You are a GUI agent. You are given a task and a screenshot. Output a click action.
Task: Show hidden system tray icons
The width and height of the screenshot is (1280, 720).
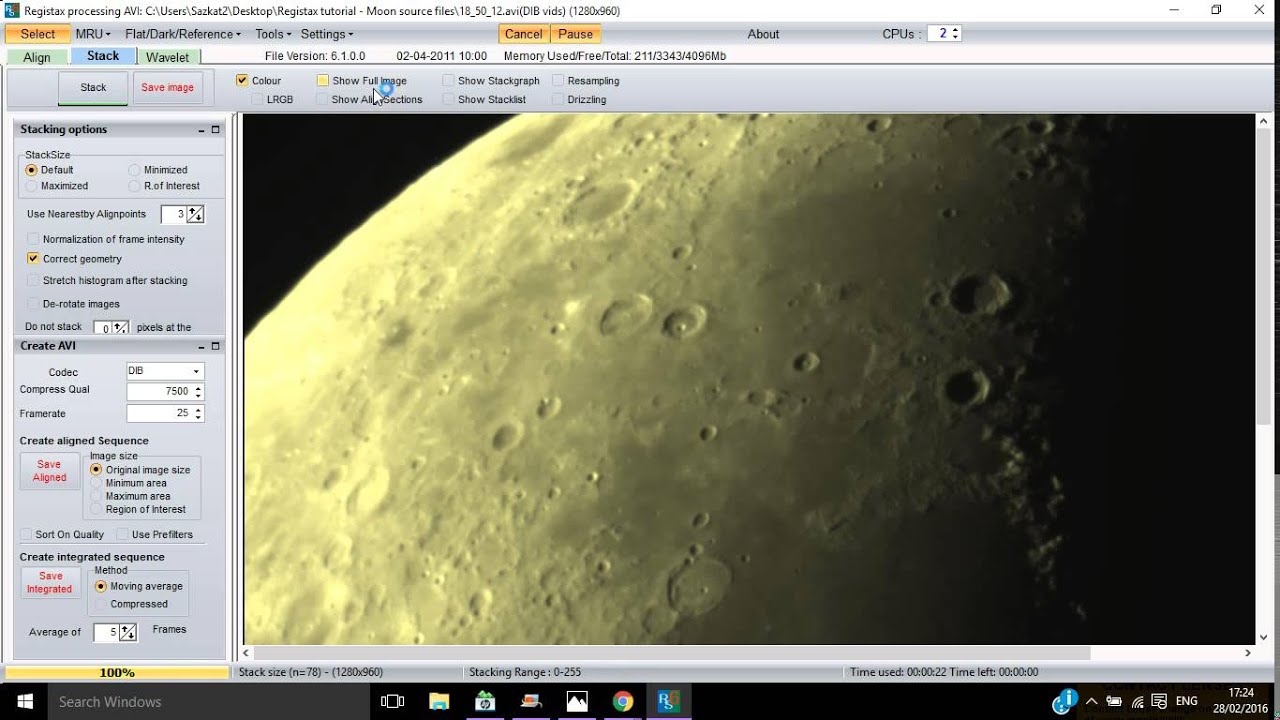click(x=1091, y=701)
